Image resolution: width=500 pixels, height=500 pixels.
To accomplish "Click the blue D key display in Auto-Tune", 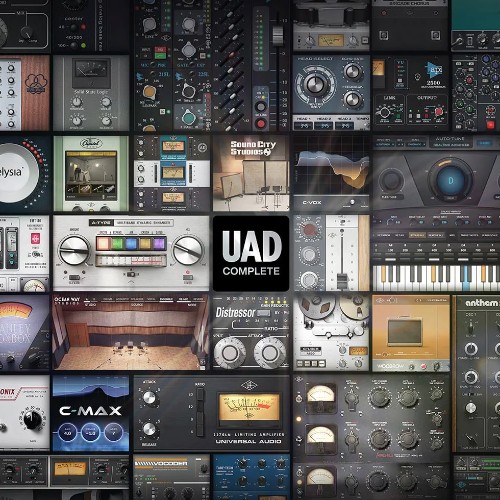I will pyautogui.click(x=451, y=181).
